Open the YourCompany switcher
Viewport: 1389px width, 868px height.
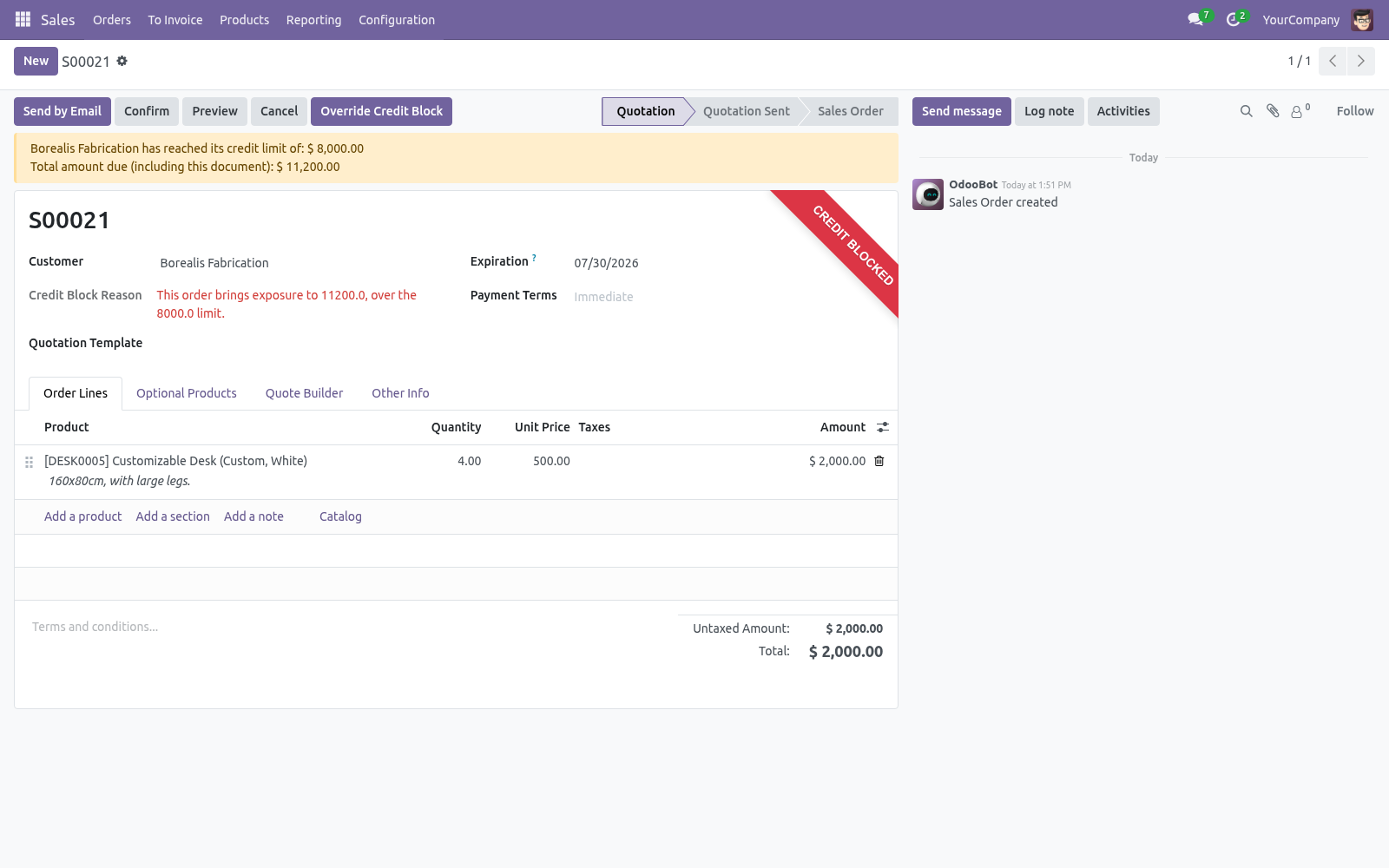[1300, 20]
